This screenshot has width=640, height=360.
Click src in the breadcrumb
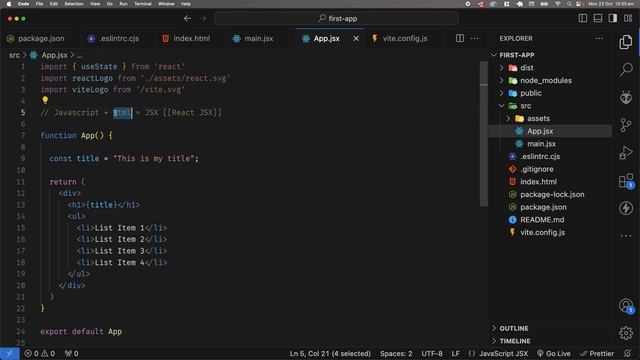click(14, 55)
